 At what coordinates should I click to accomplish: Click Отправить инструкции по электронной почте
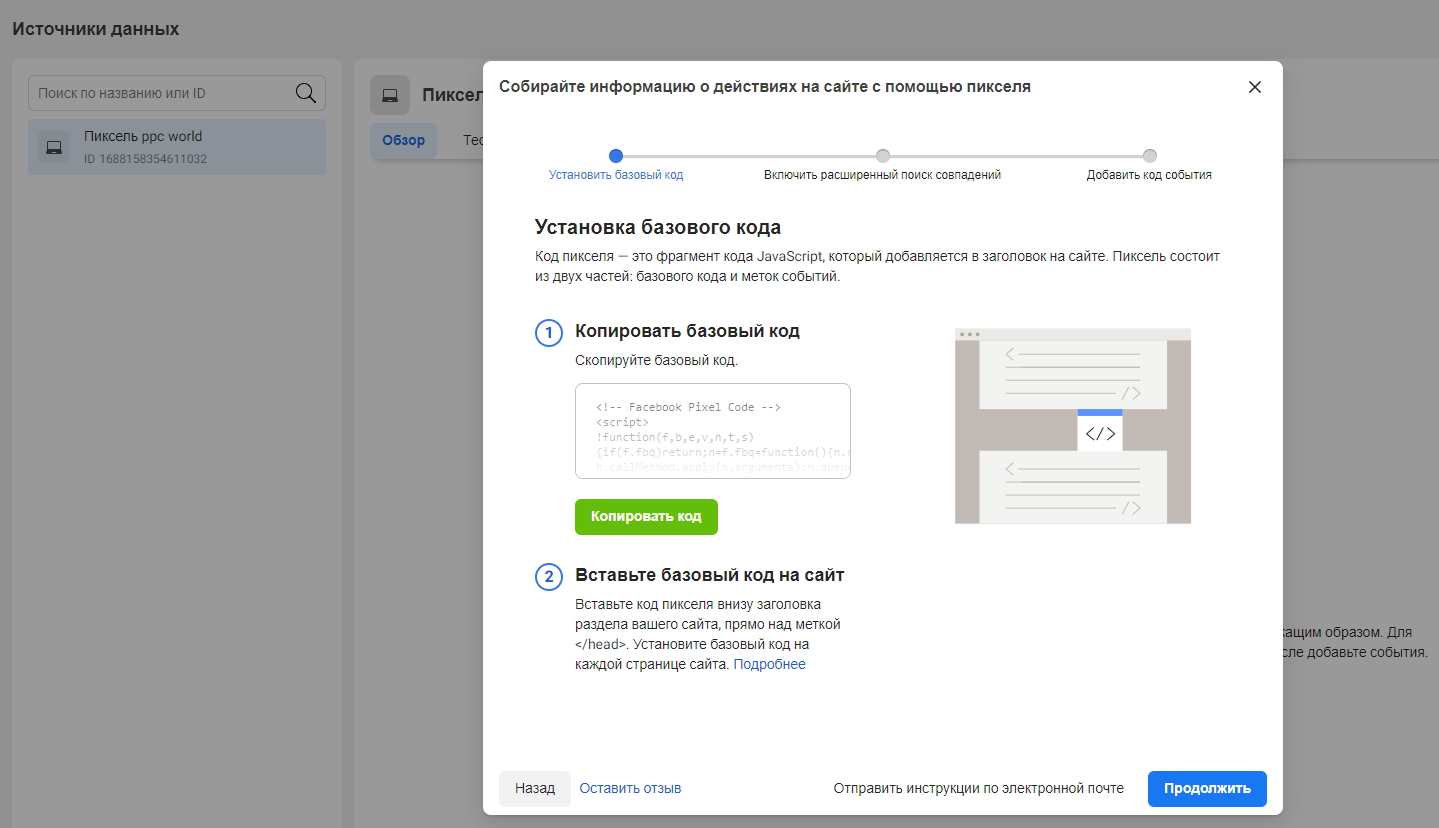(x=978, y=788)
